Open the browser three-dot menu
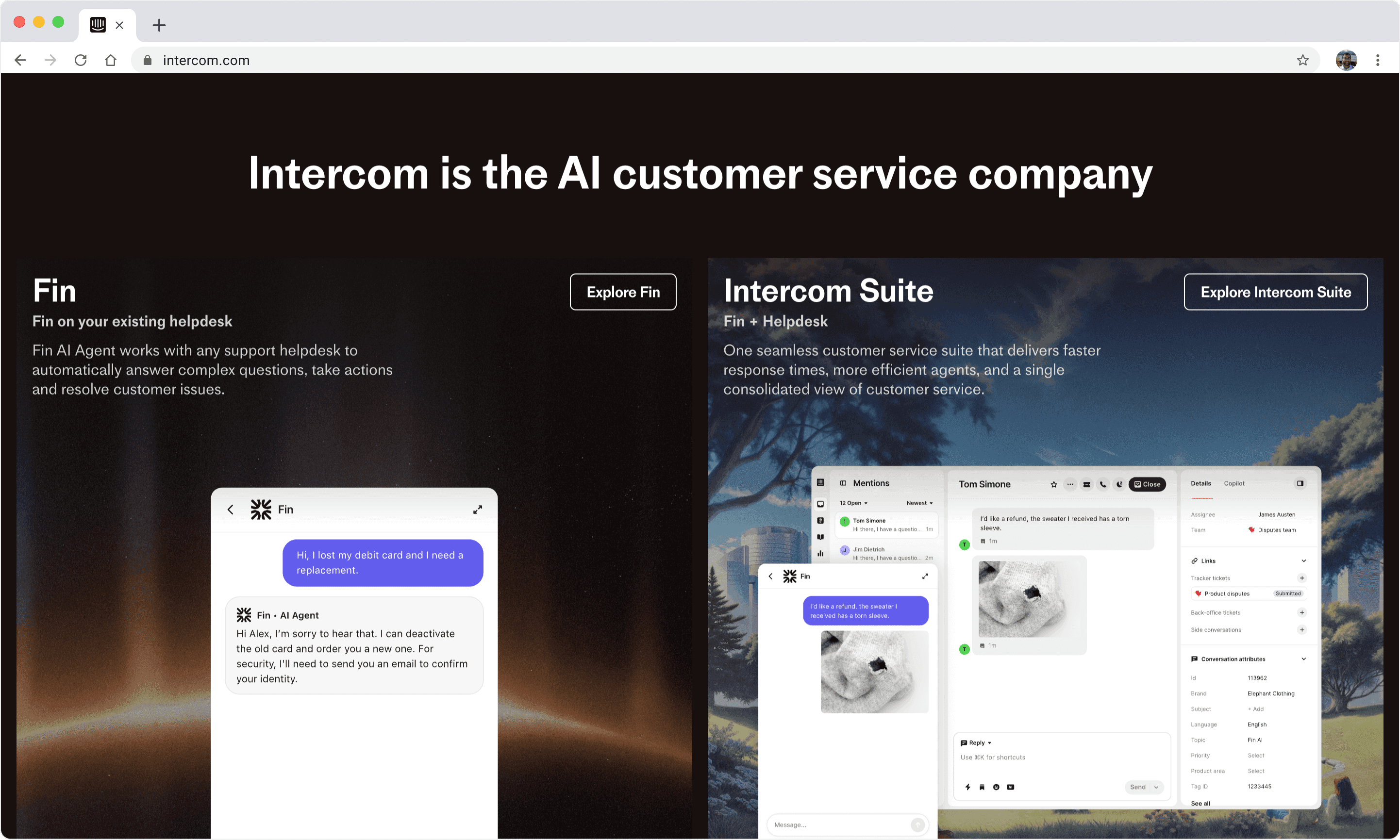 1377,60
